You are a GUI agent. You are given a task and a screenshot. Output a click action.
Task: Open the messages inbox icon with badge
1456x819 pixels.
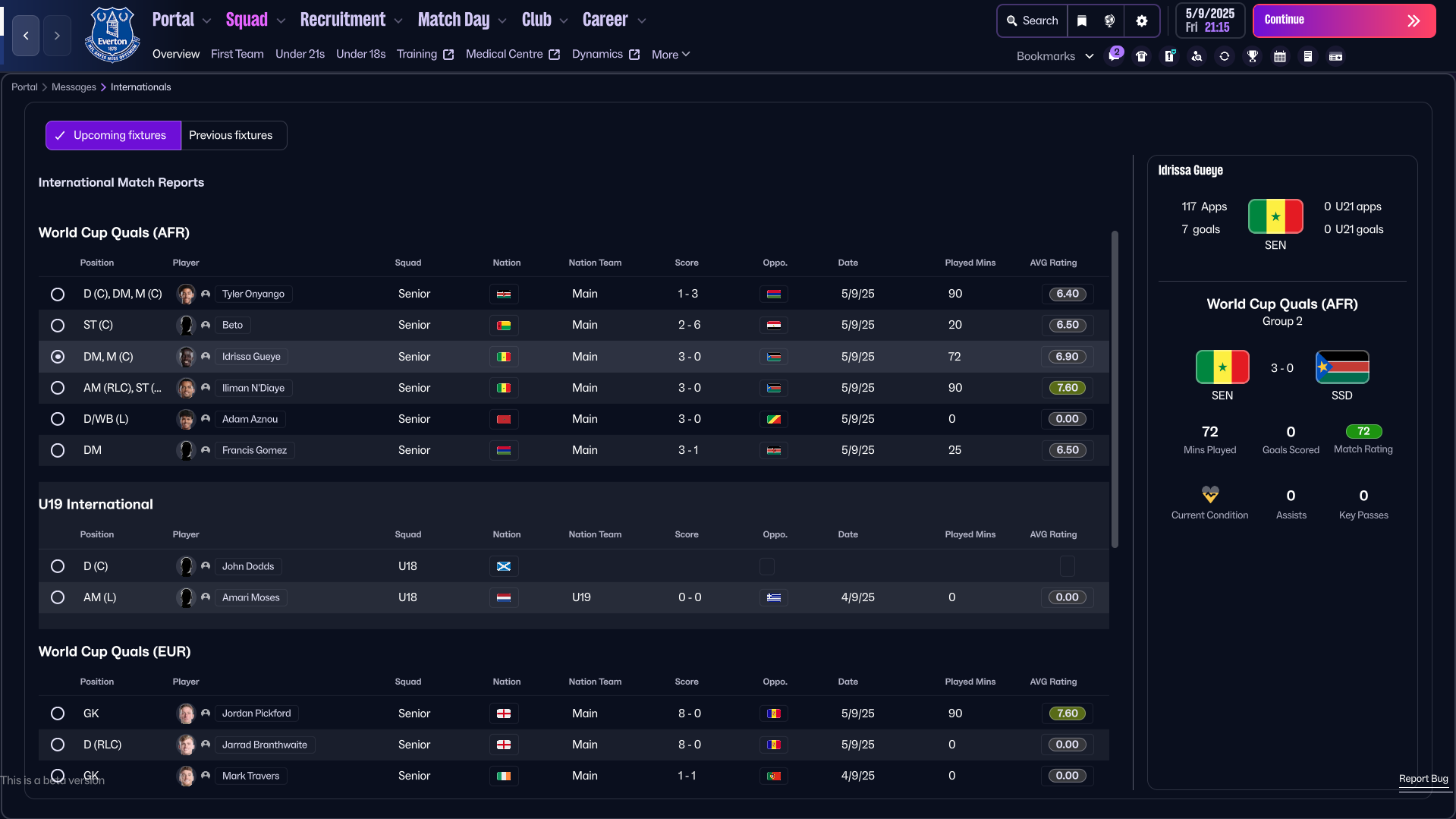(1114, 55)
